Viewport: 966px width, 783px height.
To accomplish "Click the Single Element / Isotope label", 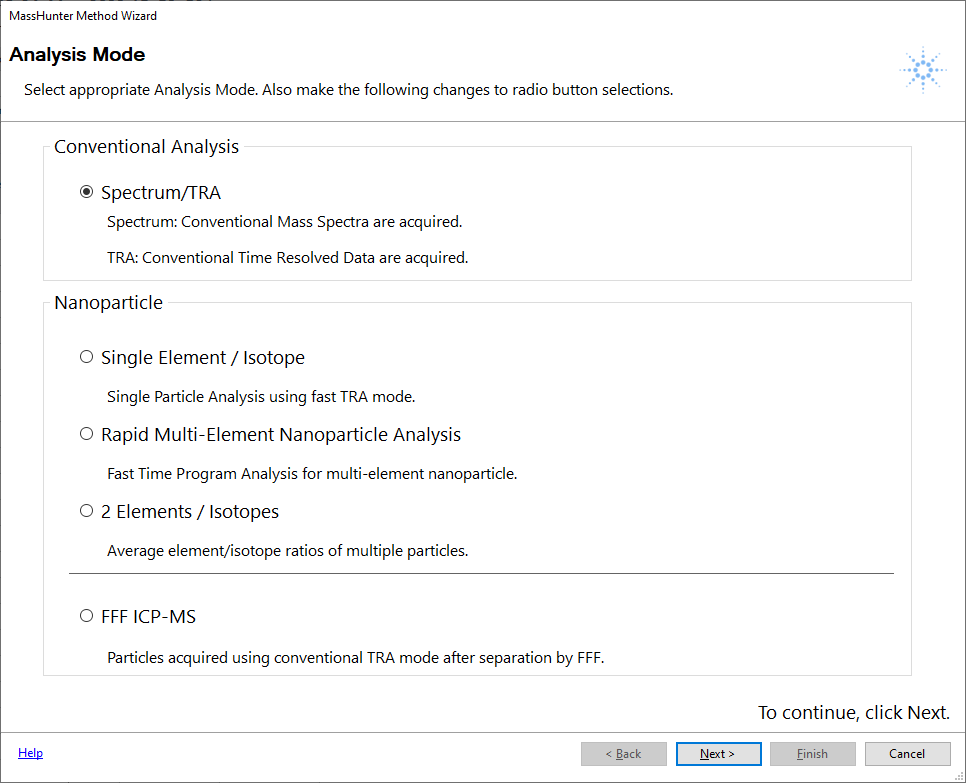I will (x=203, y=357).
